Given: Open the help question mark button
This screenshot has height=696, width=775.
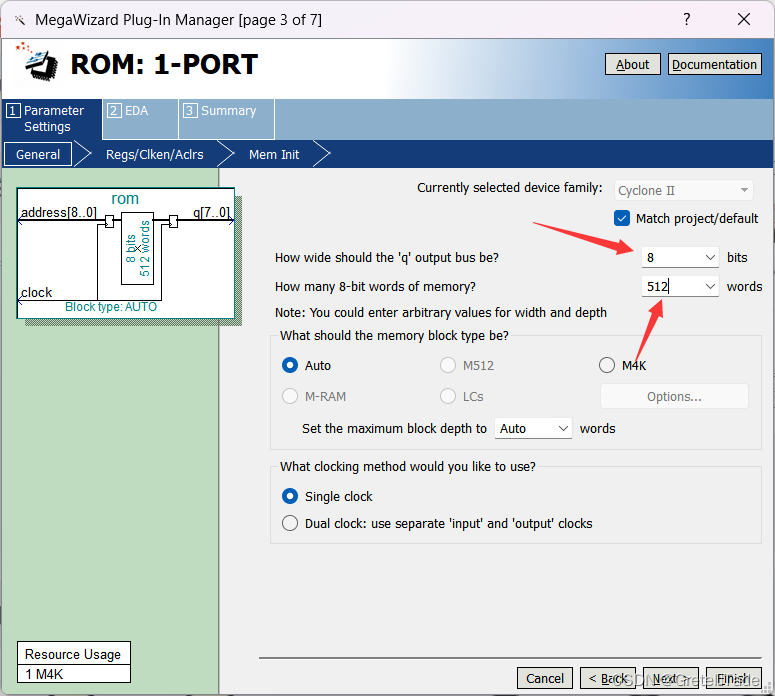Looking at the screenshot, I should (687, 19).
